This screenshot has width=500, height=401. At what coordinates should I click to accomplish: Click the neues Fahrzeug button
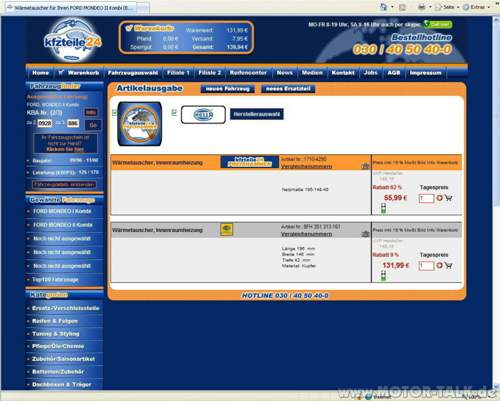(228, 89)
